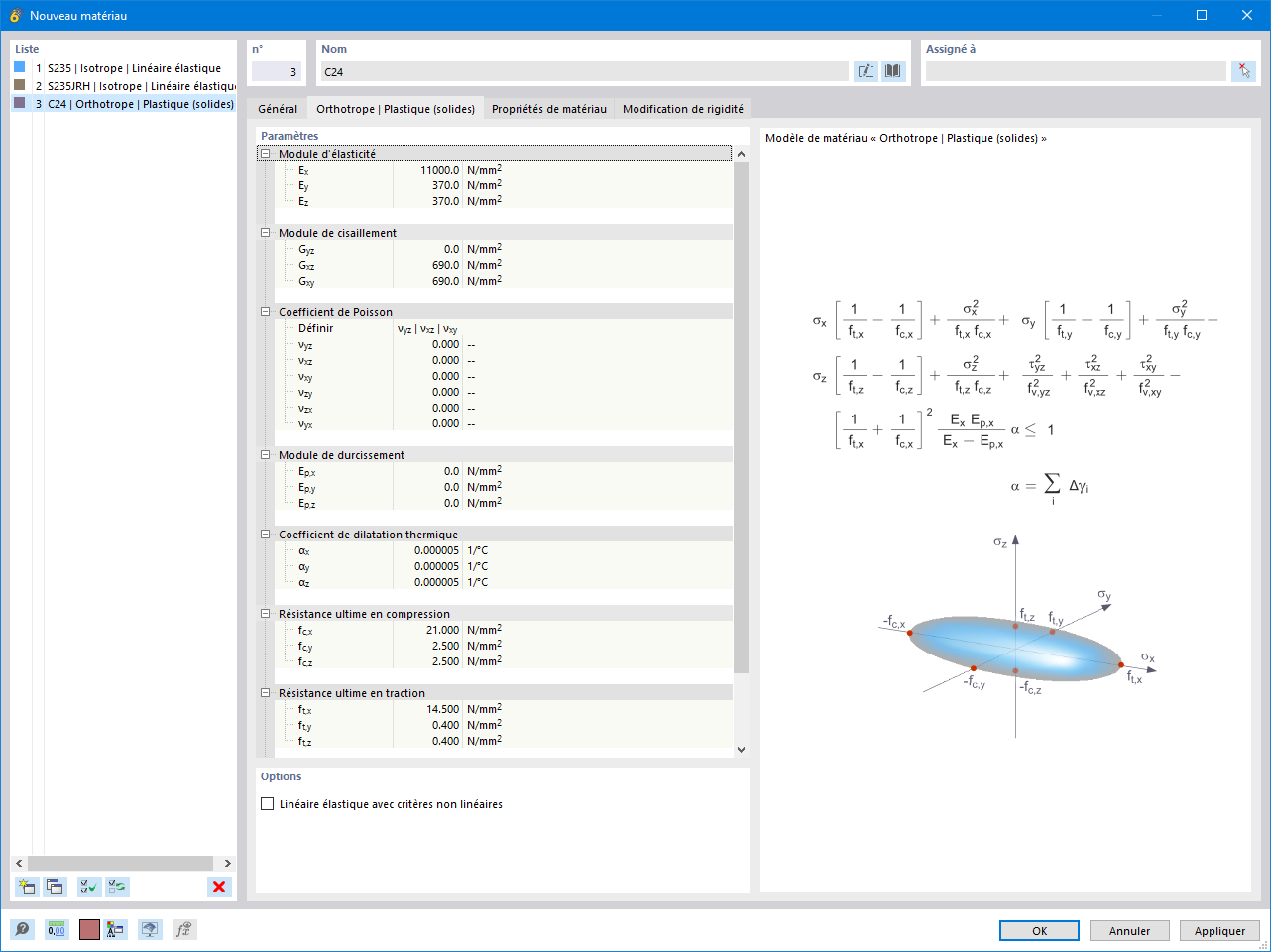Click the material number field showing 3
The image size is (1271, 952).
276,71
